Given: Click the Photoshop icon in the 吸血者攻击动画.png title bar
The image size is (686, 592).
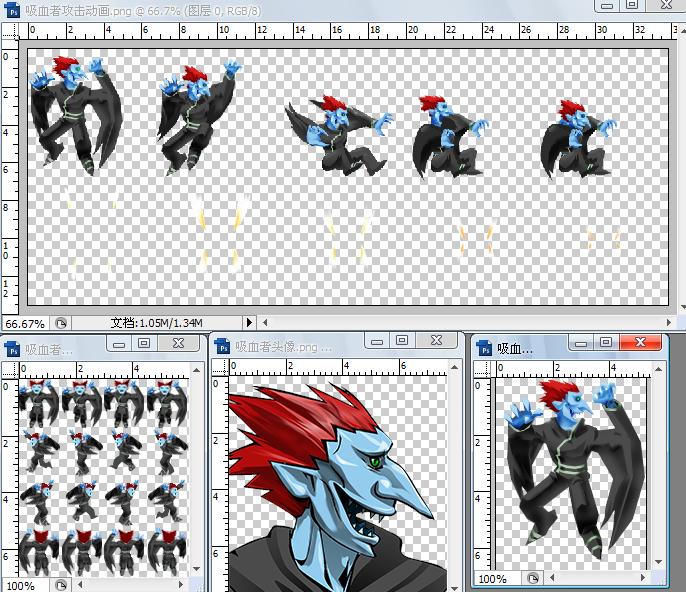Looking at the screenshot, I should [12, 11].
